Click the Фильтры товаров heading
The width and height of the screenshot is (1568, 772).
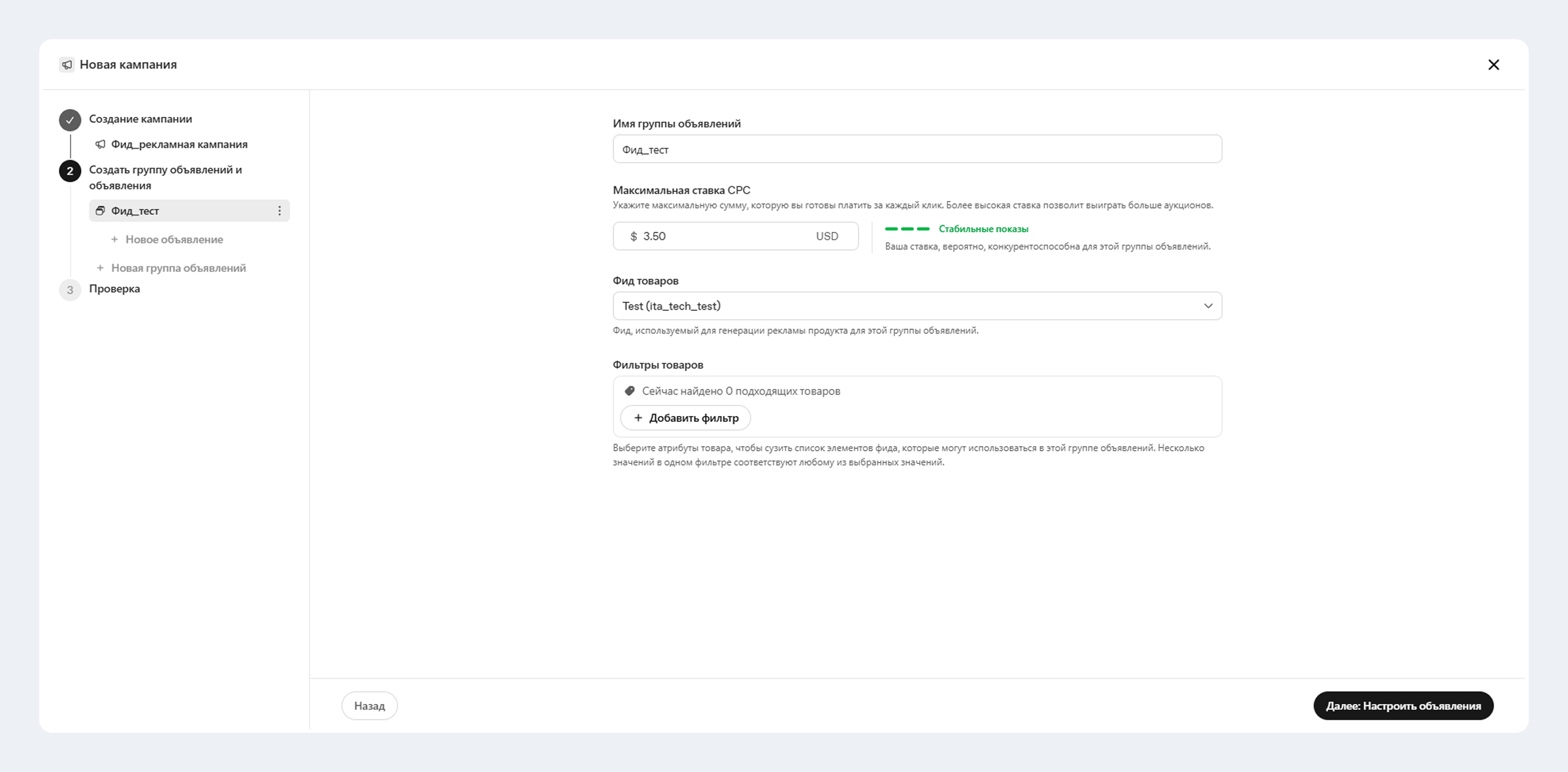tap(658, 365)
